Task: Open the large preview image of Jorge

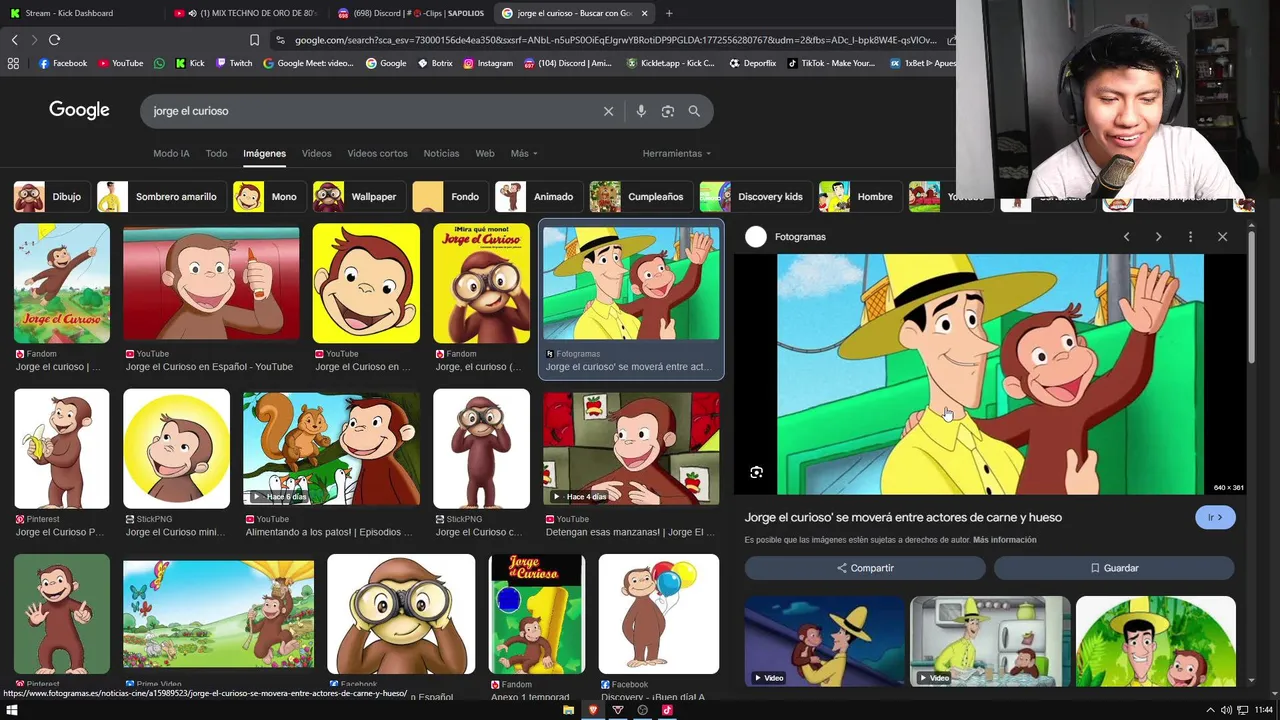Action: click(990, 374)
